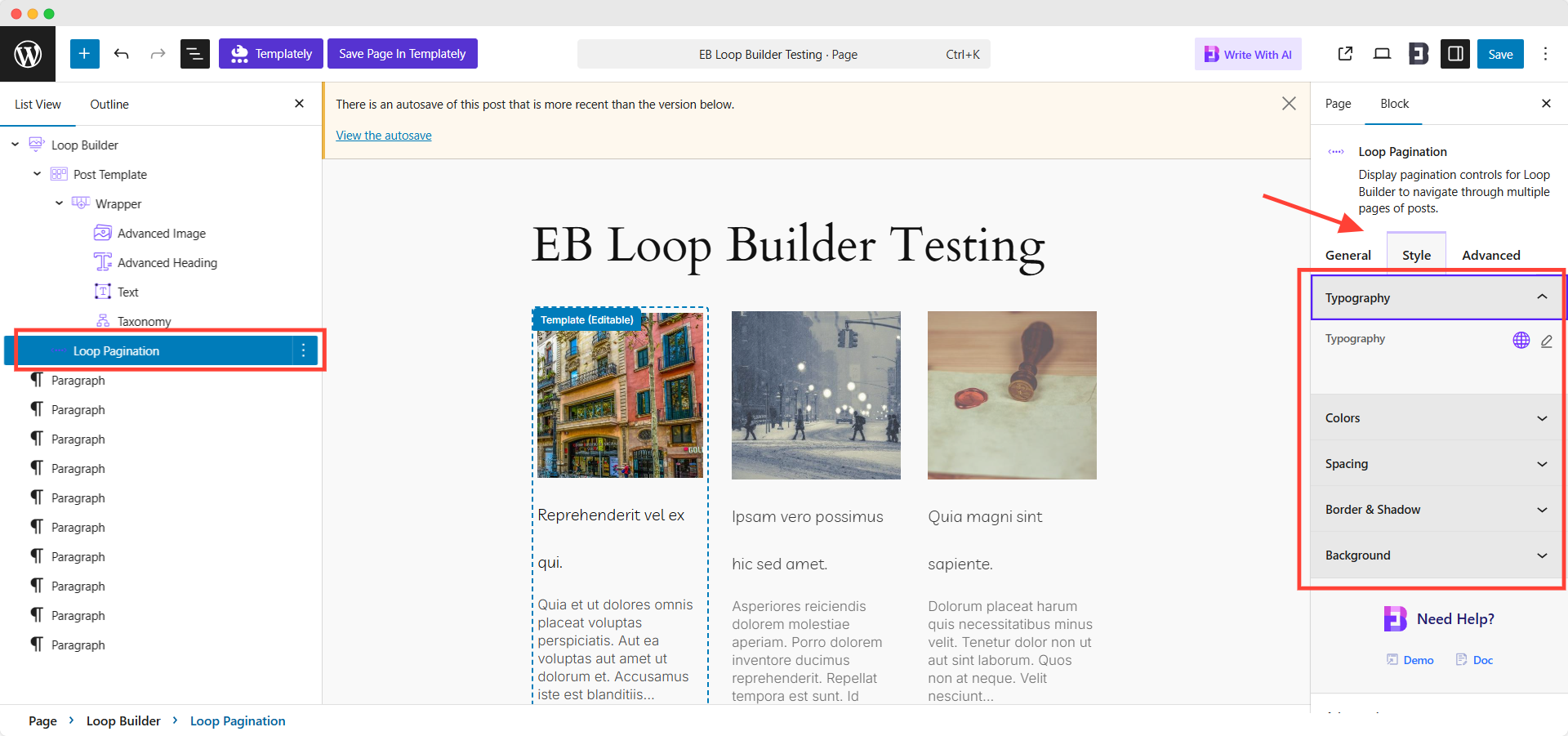This screenshot has width=1568, height=736.
Task: Open the block inserter plus button
Action: (84, 54)
